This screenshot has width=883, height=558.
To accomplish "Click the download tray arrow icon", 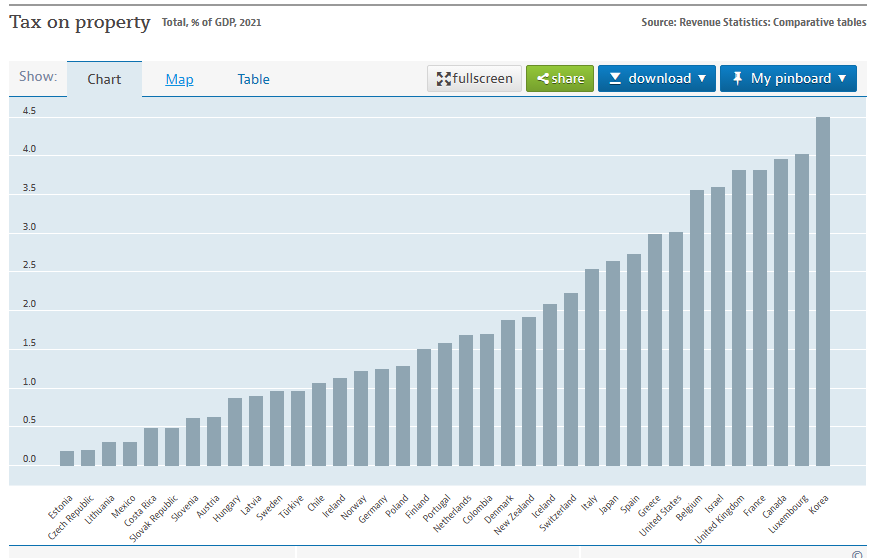I will coord(615,79).
